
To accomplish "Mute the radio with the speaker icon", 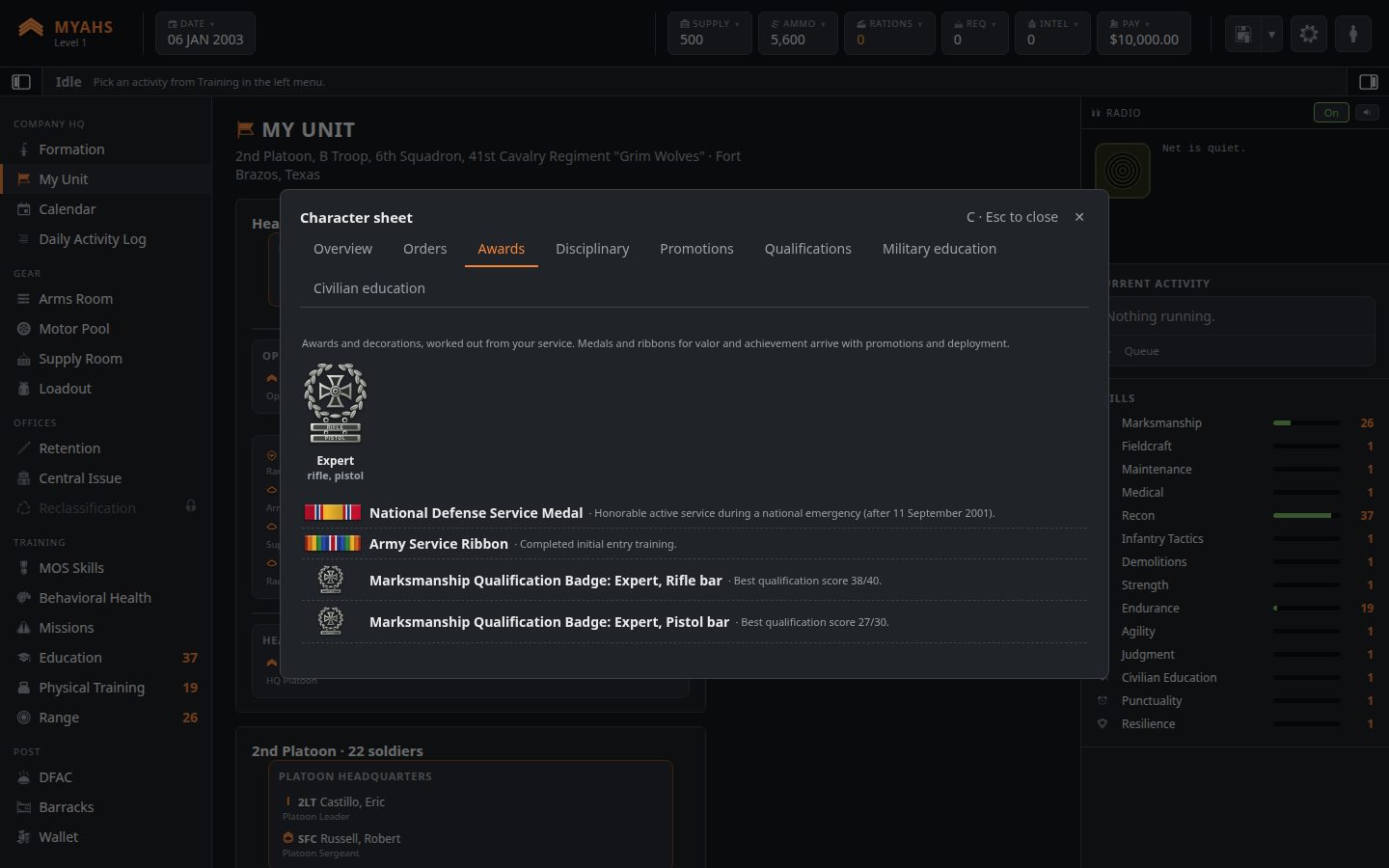I will (x=1367, y=113).
